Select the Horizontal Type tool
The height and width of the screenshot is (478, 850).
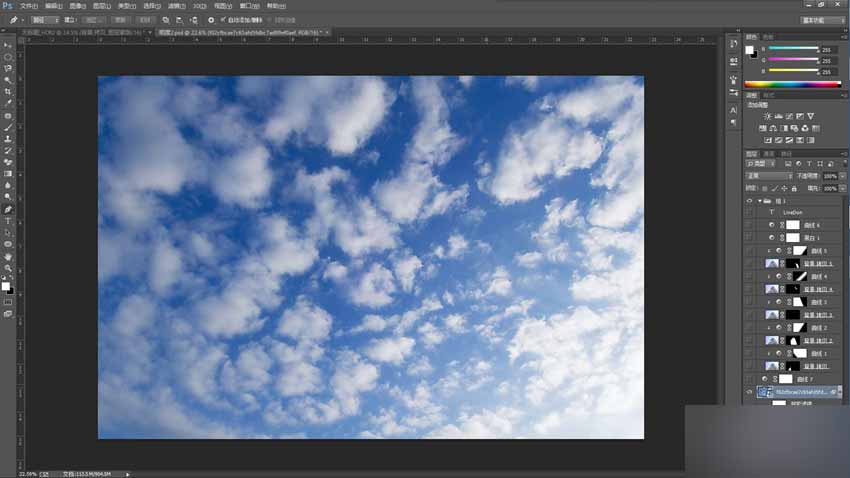coord(8,221)
